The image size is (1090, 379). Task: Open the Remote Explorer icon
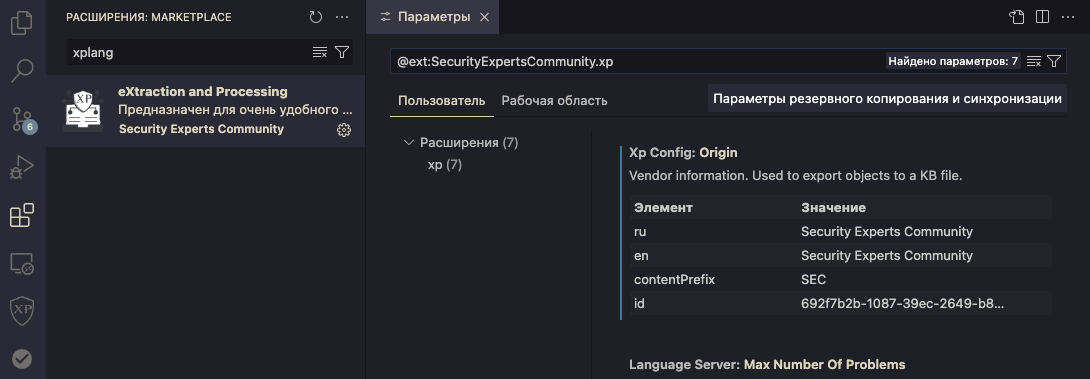coord(22,263)
